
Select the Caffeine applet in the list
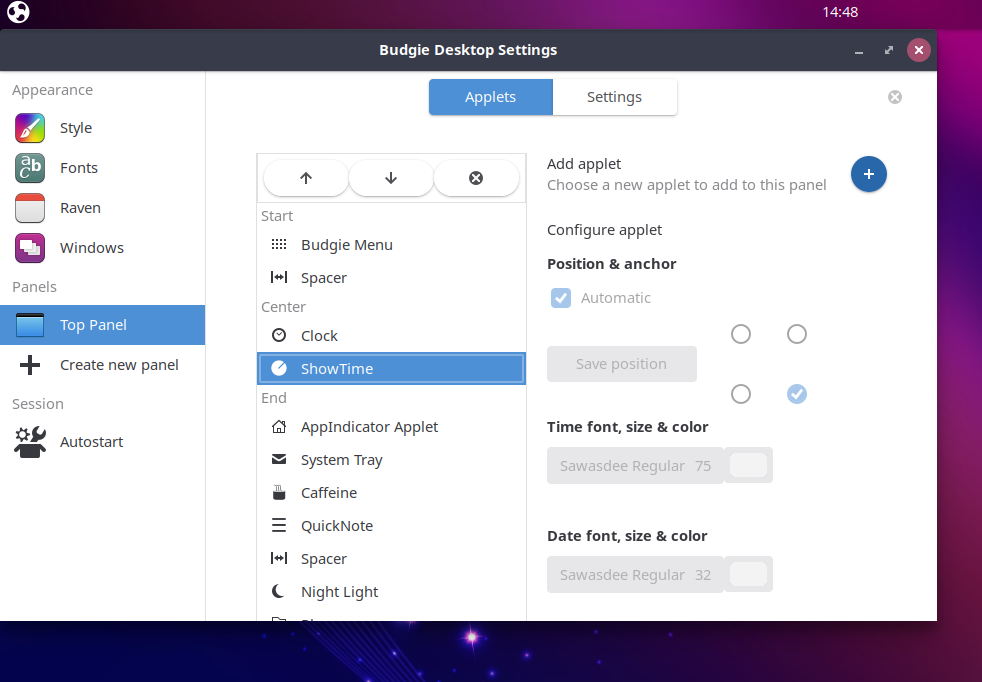click(329, 493)
